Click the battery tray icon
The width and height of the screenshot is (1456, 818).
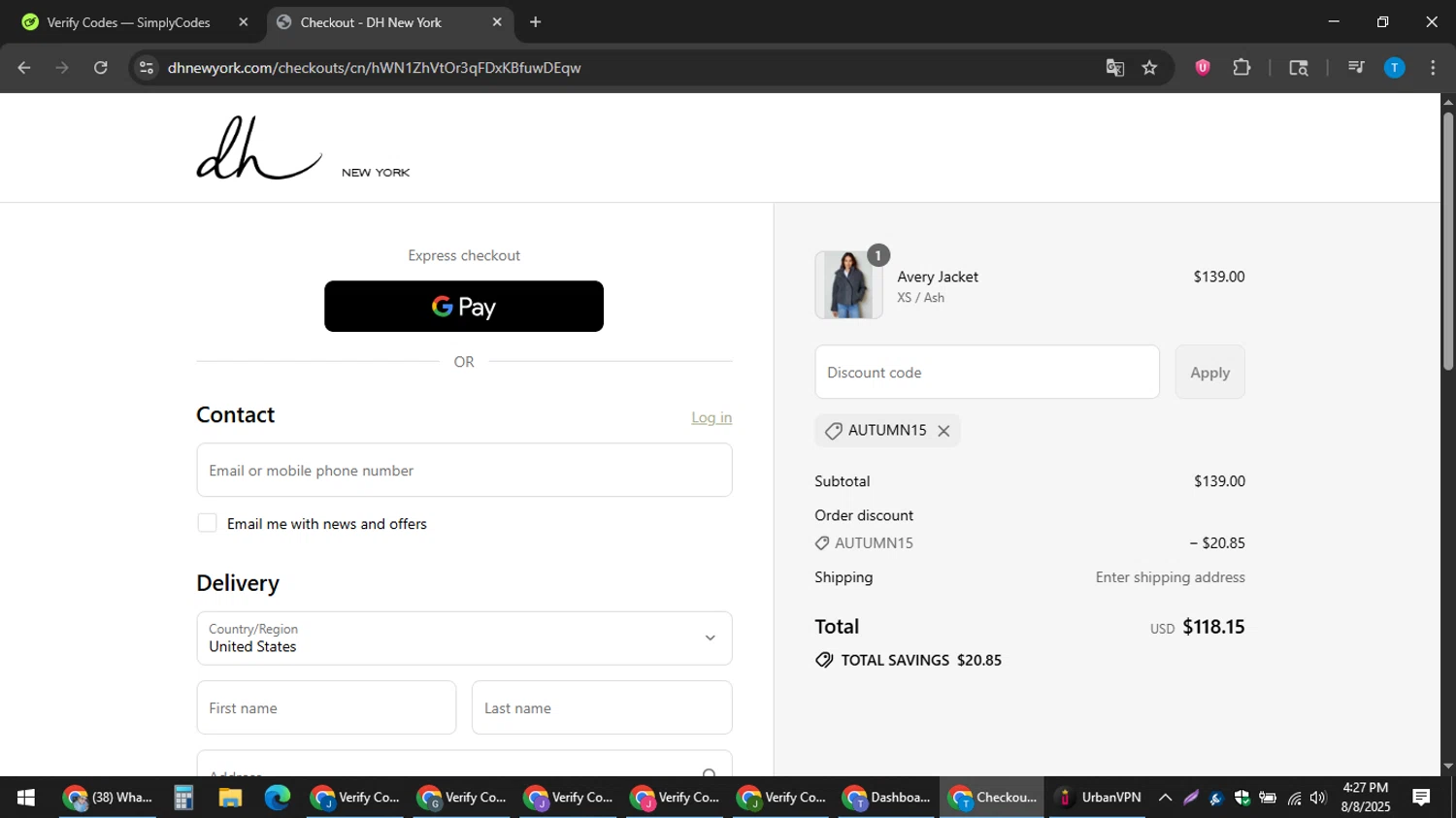[1268, 798]
